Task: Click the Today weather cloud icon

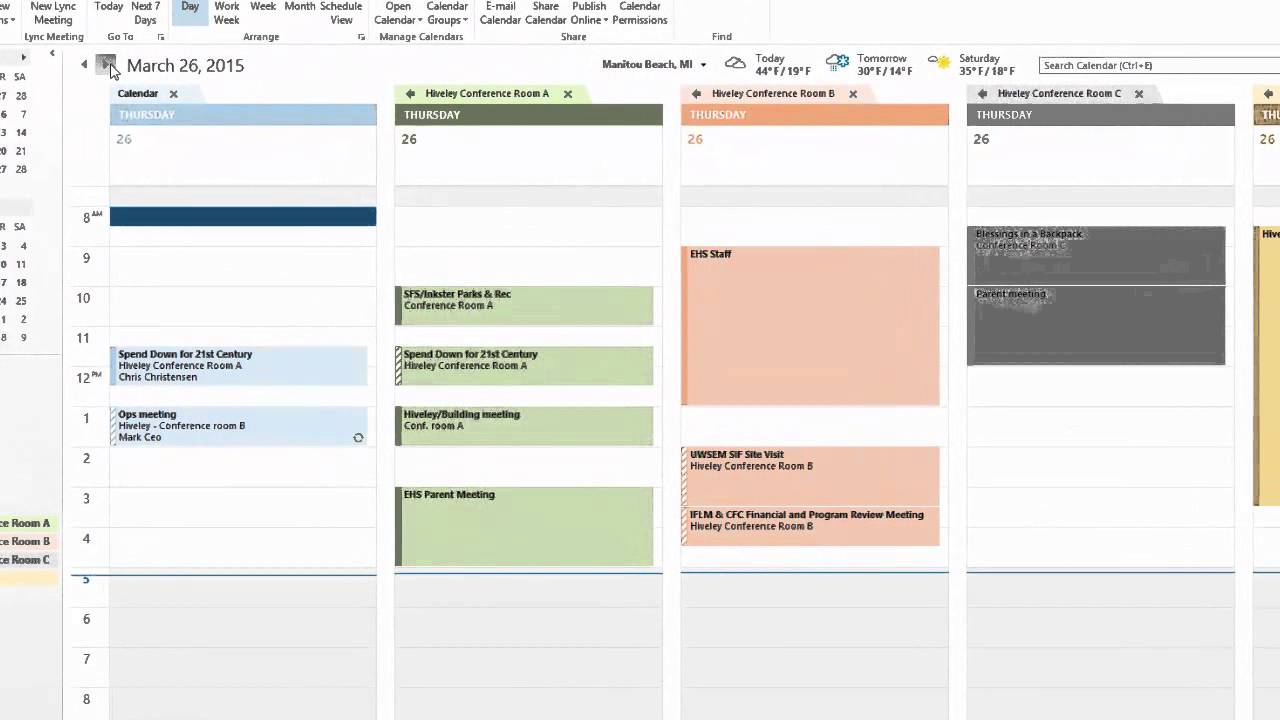Action: [x=735, y=63]
